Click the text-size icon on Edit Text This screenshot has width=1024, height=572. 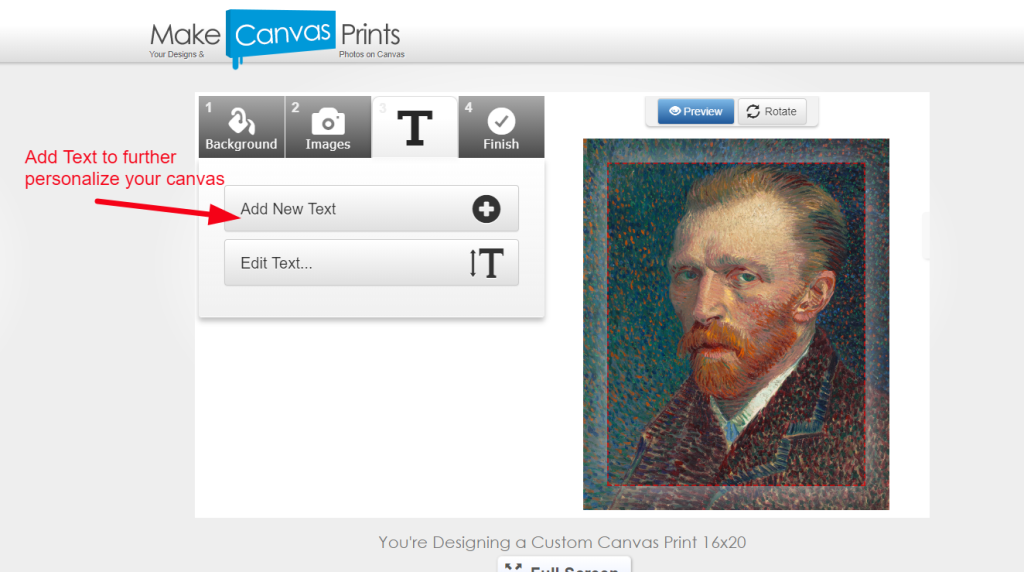tap(487, 262)
